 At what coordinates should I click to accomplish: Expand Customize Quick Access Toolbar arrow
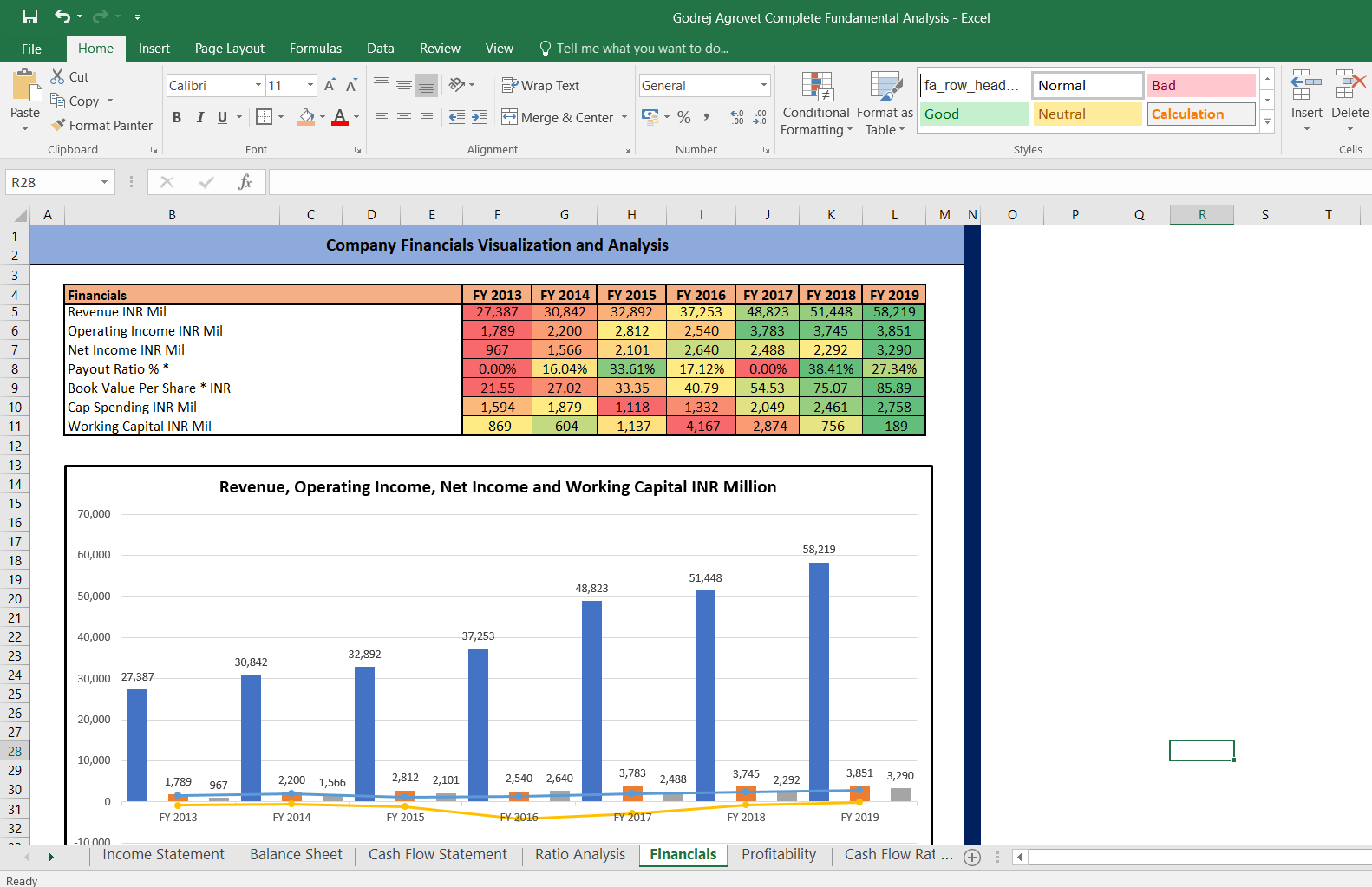click(137, 17)
